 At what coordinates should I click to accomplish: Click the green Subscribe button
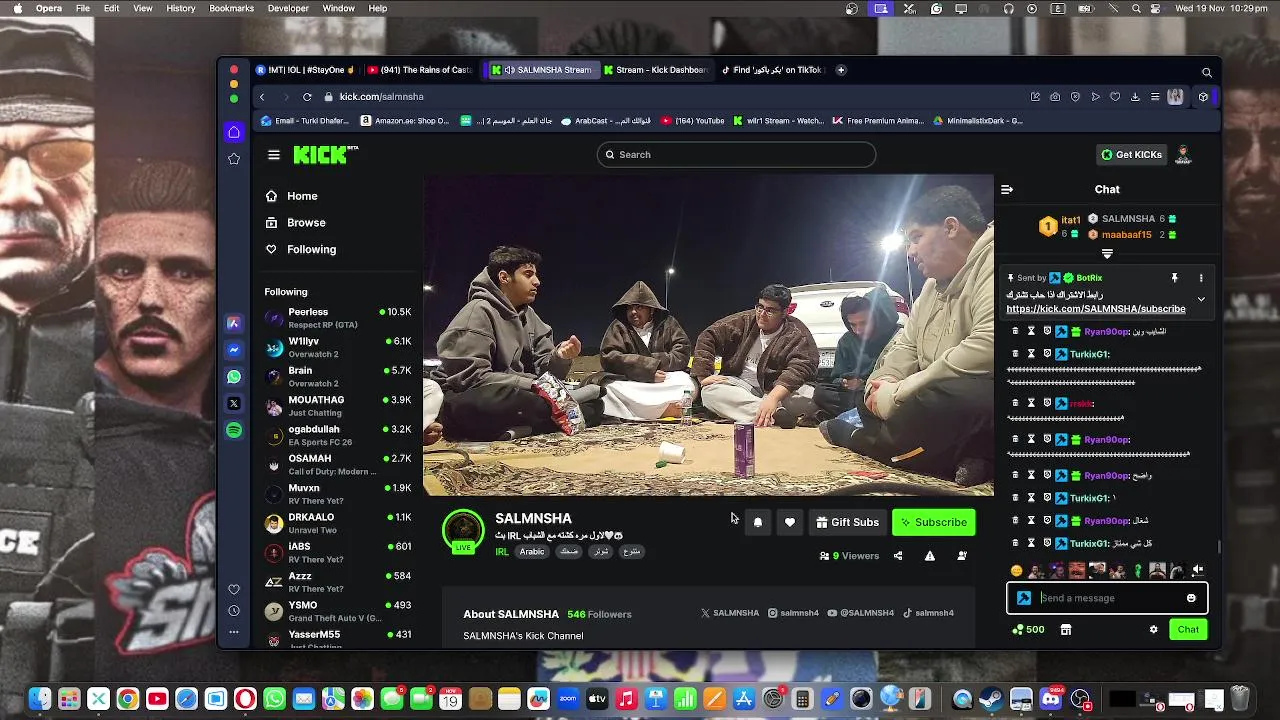tap(933, 522)
